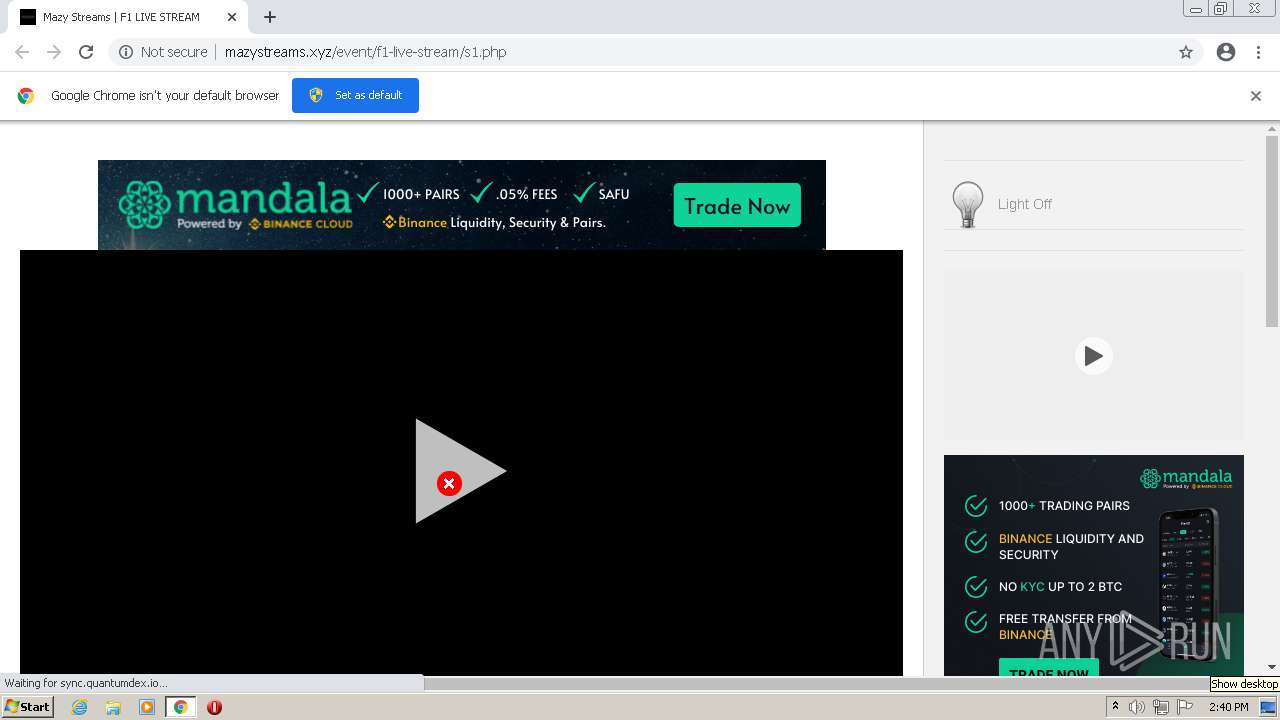Play the small sidebar video

point(1093,356)
